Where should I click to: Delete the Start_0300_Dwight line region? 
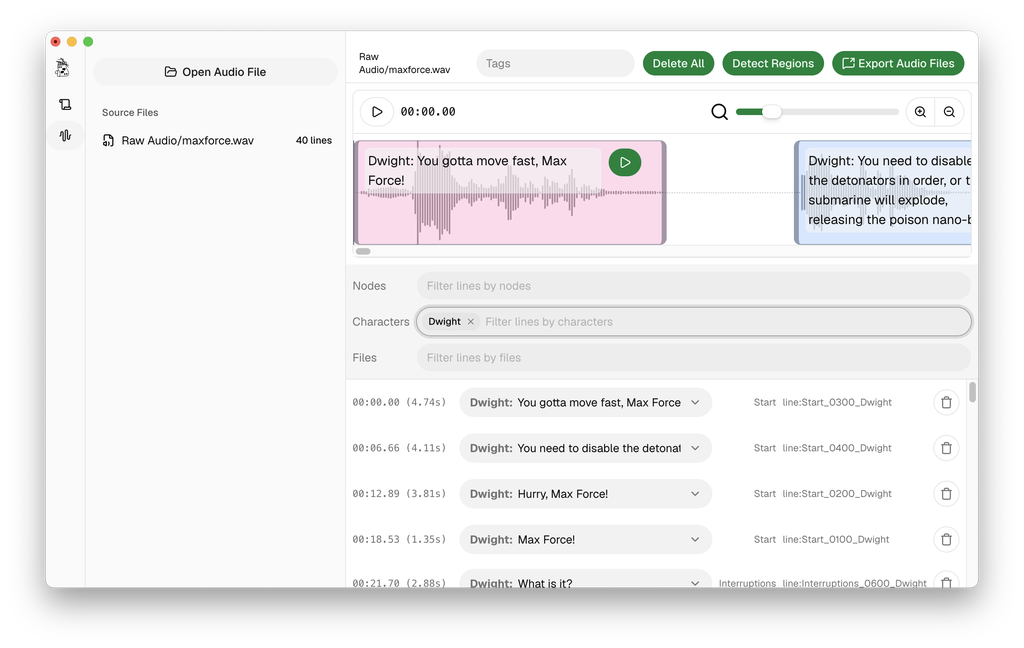pos(946,402)
